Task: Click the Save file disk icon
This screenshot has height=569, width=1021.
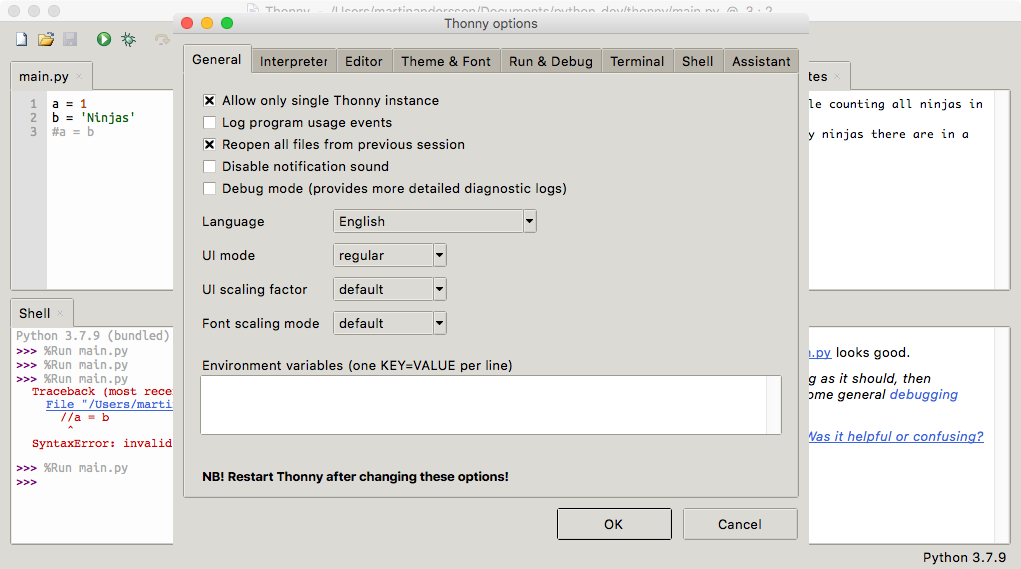Action: (x=70, y=39)
